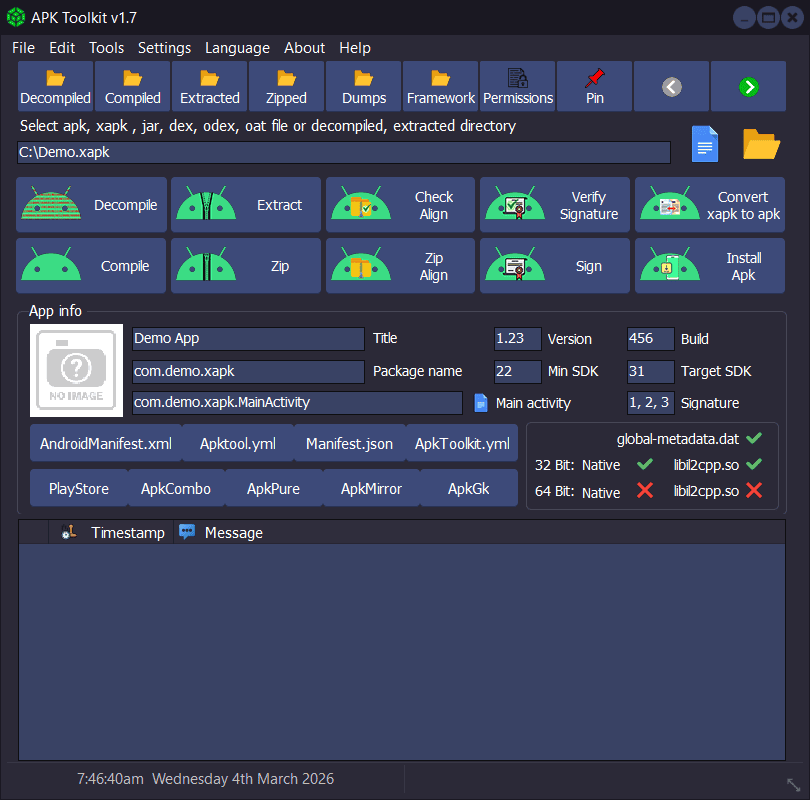The width and height of the screenshot is (810, 800).
Task: Open the Tools menu
Action: coord(106,48)
